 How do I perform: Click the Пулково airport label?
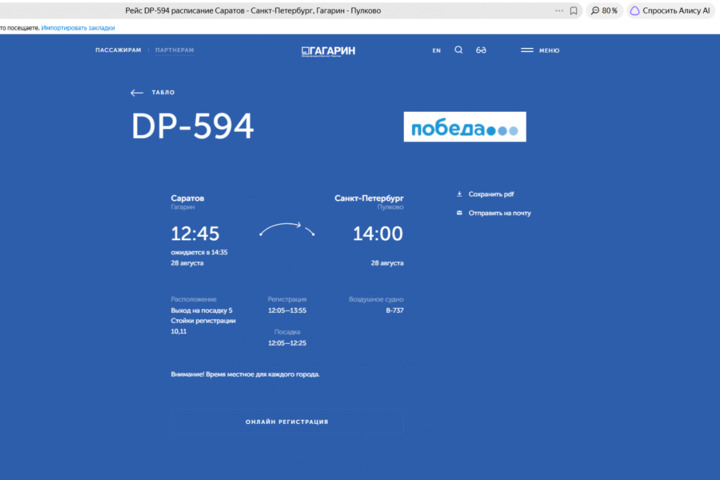391,207
